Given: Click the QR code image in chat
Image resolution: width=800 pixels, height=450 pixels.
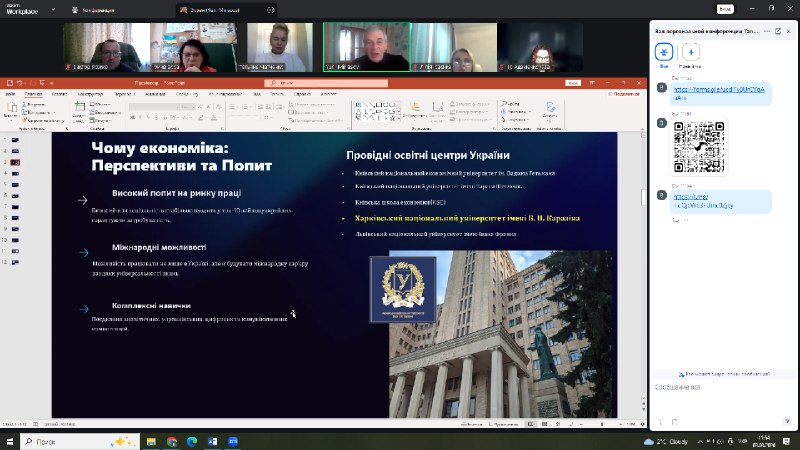Looking at the screenshot, I should [699, 148].
